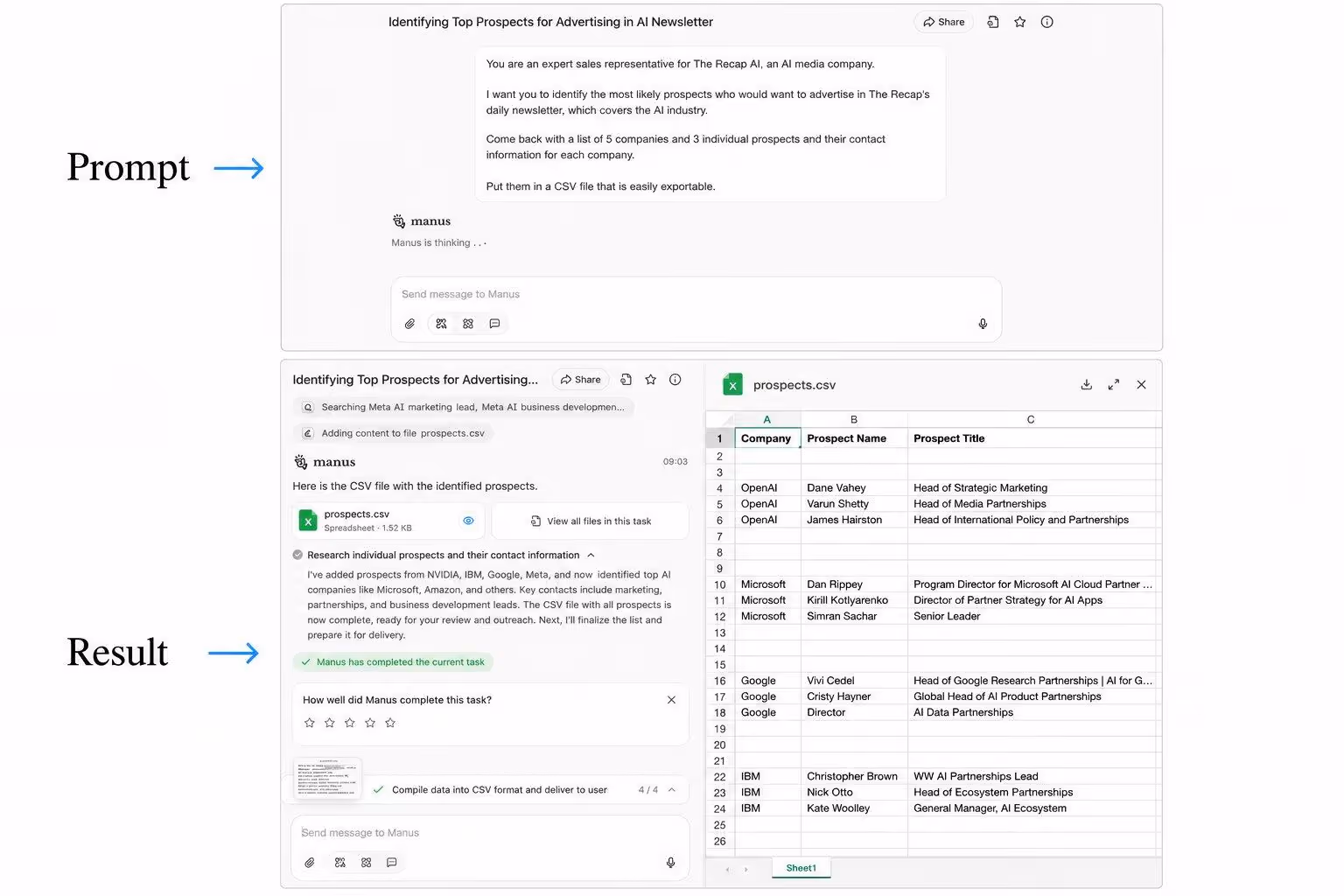The width and height of the screenshot is (1344, 896).
Task: Select column C header in the spreadsheet
Action: [x=1031, y=420]
